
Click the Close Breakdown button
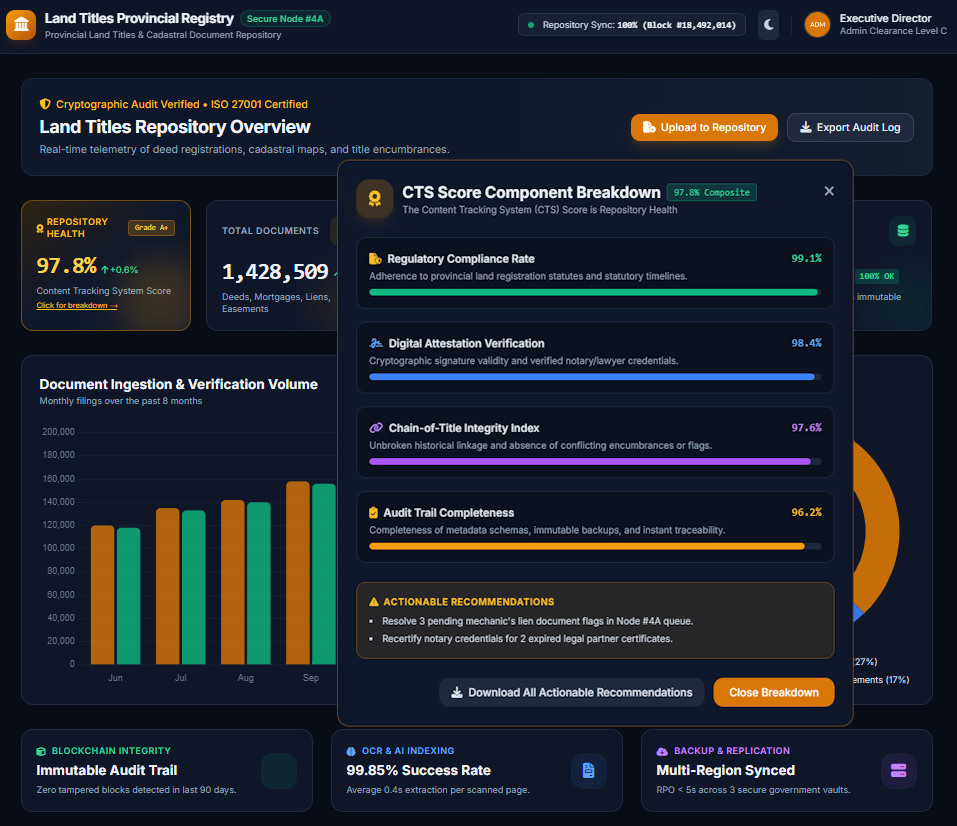pyautogui.click(x=774, y=692)
